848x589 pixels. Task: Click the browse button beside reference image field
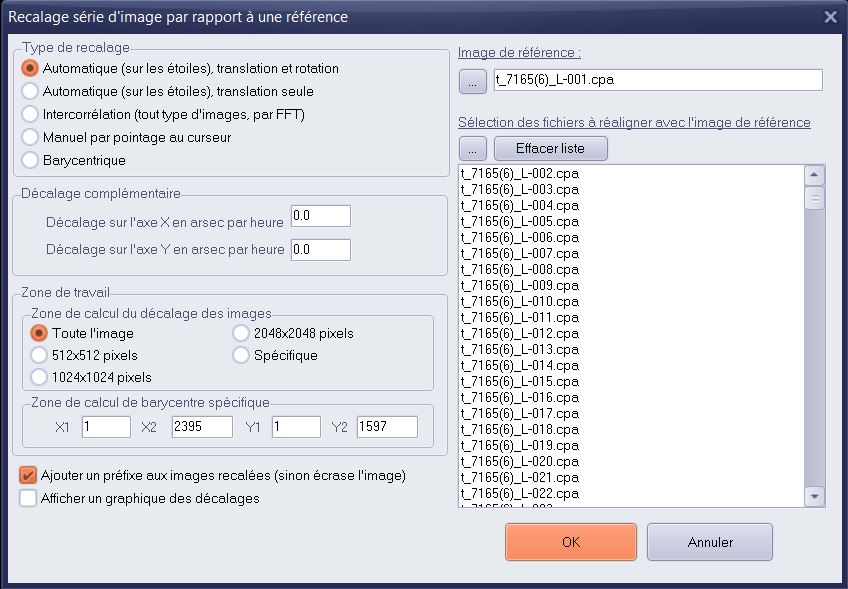[473, 80]
